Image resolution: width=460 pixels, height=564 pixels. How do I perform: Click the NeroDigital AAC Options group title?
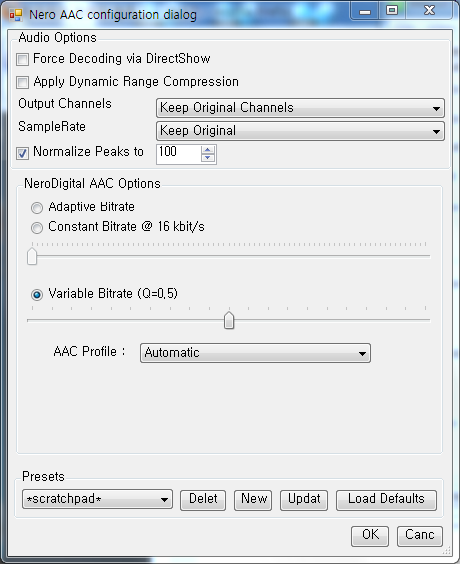[92, 183]
